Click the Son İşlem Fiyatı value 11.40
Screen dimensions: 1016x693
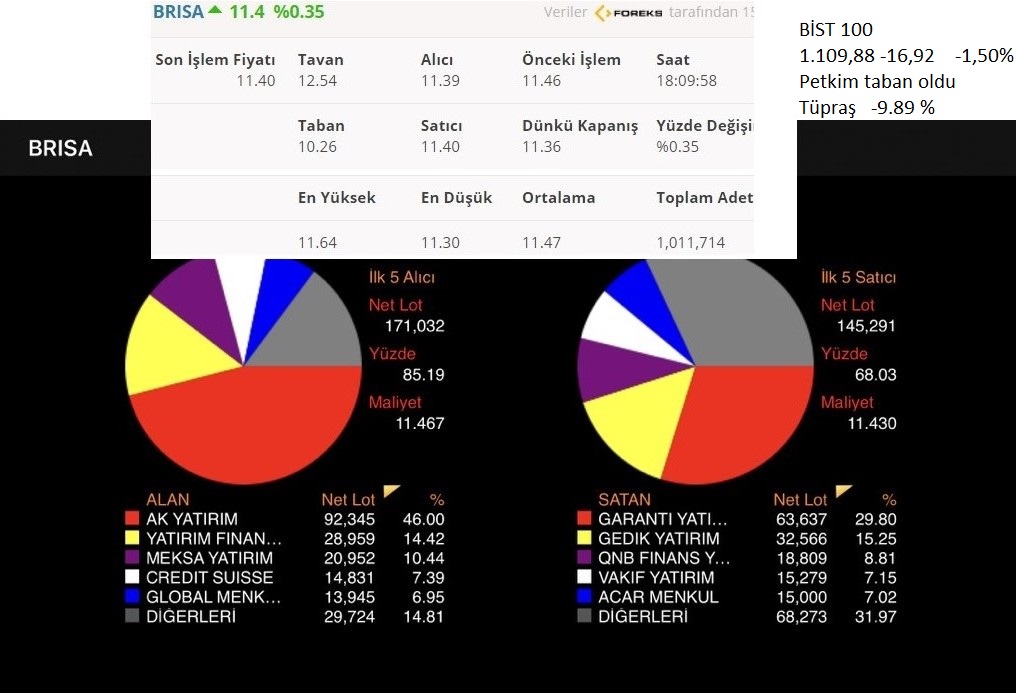[256, 81]
